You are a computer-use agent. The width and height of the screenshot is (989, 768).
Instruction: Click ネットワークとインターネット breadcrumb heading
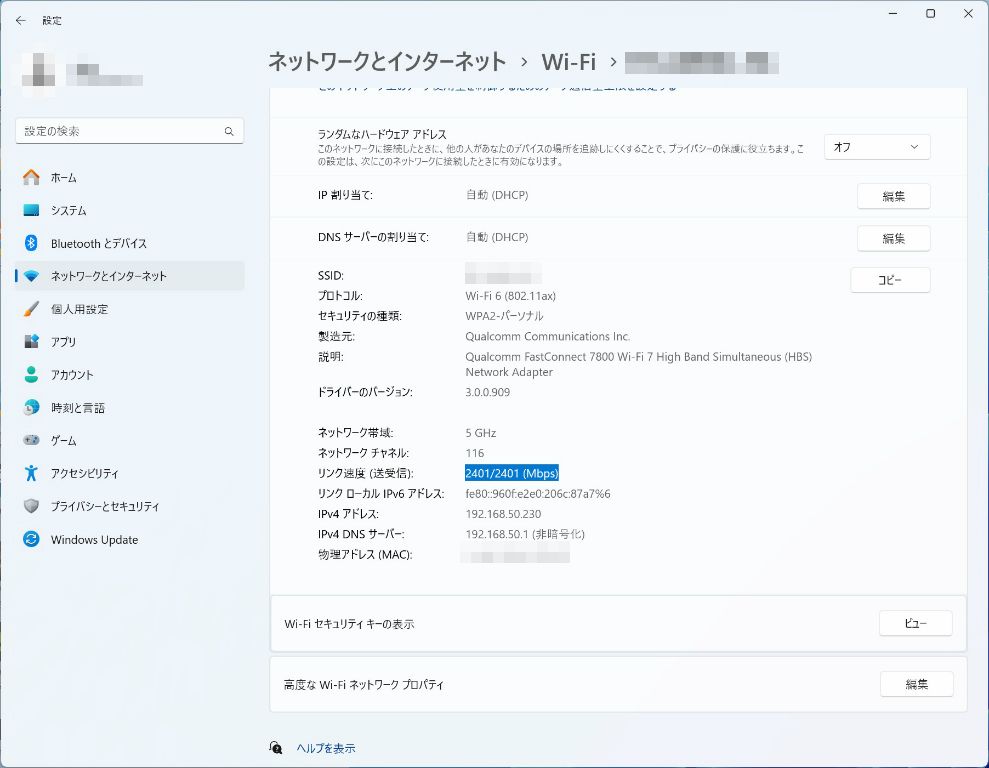point(386,62)
